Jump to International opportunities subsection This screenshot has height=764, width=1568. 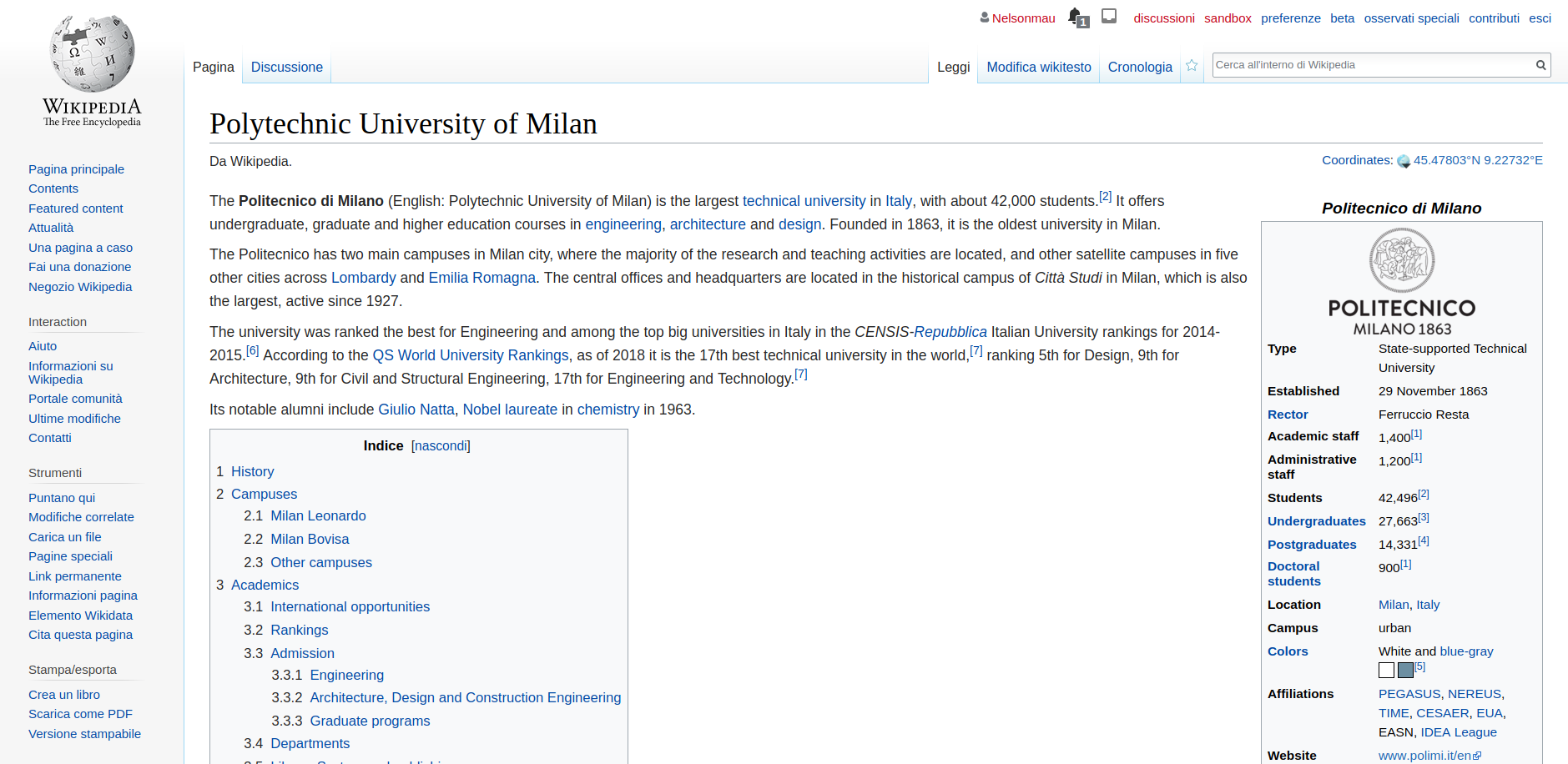[x=350, y=606]
